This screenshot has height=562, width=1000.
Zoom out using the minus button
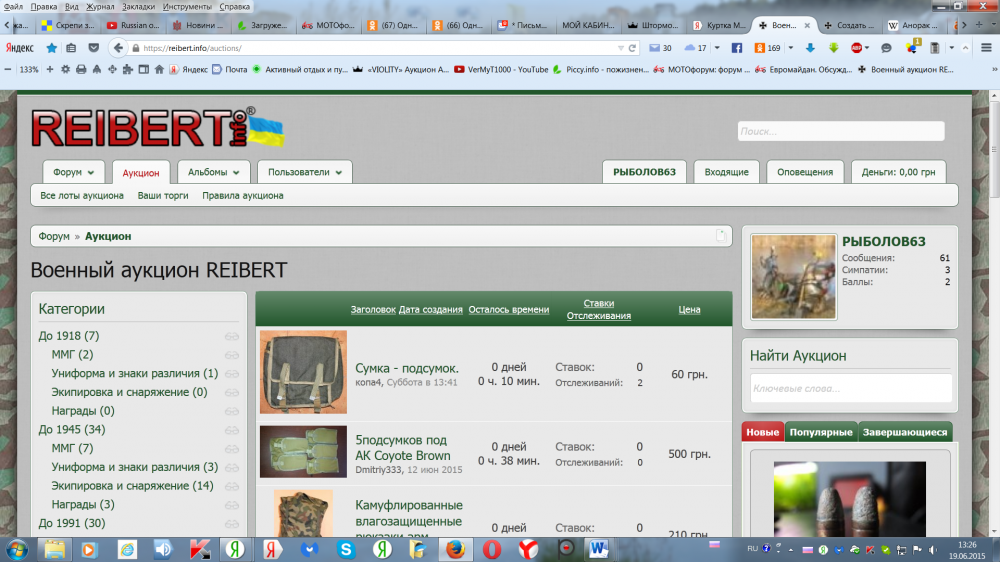(x=8, y=69)
